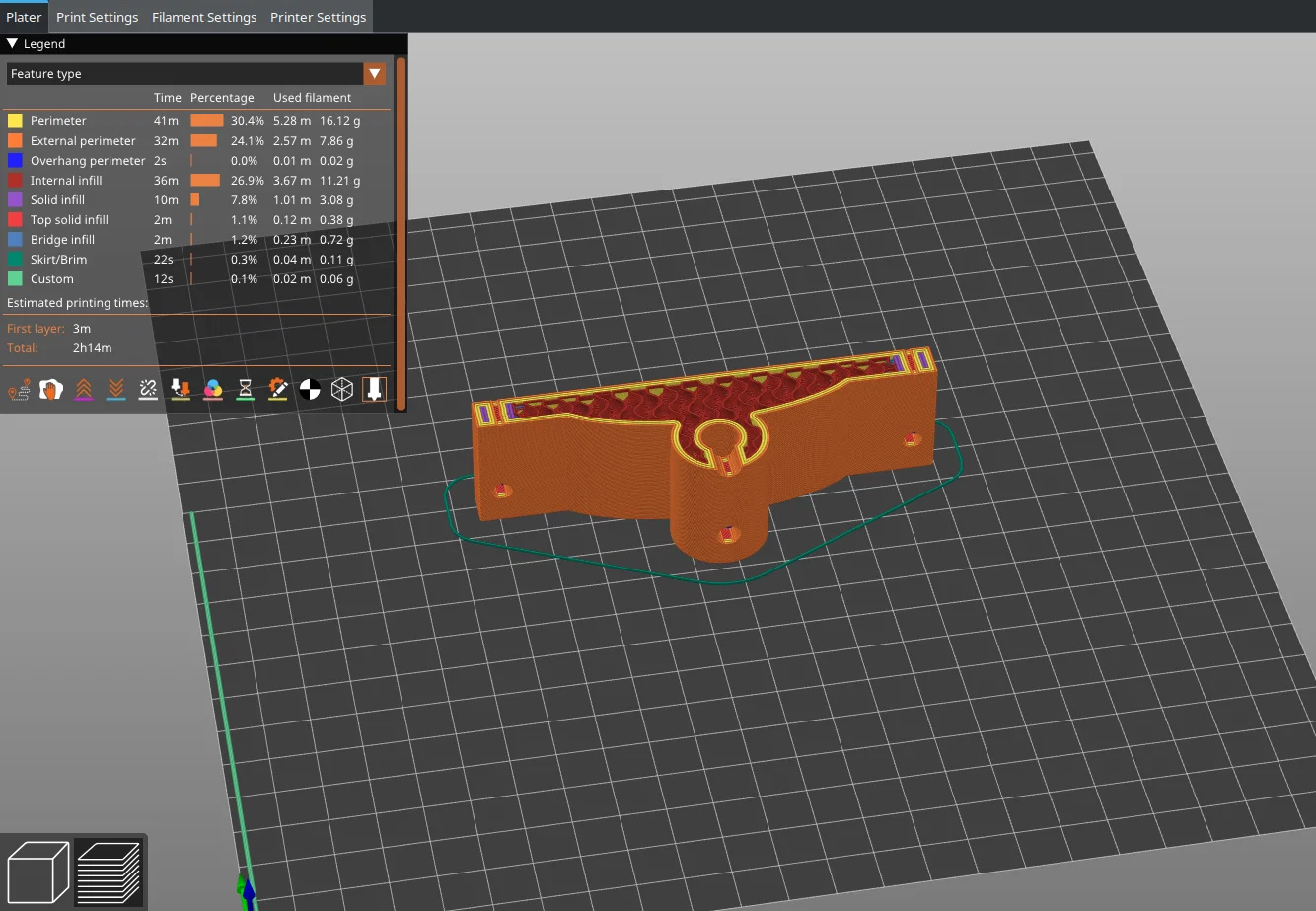Toggle Bridge infill legend row

pos(197,240)
